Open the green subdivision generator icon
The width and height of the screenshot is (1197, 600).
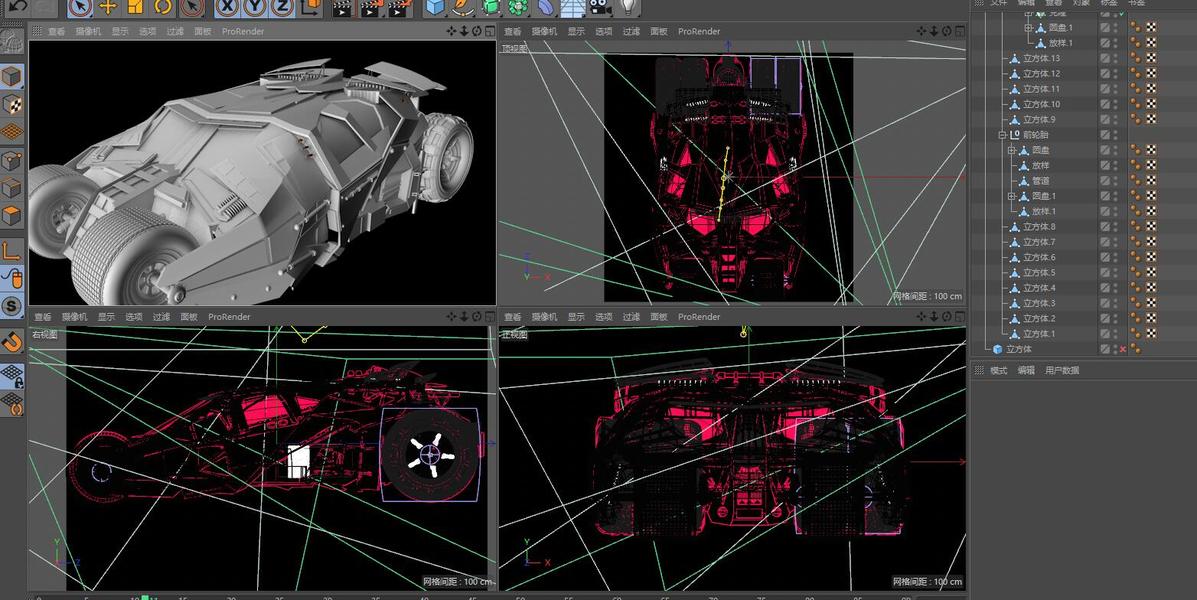click(x=490, y=8)
